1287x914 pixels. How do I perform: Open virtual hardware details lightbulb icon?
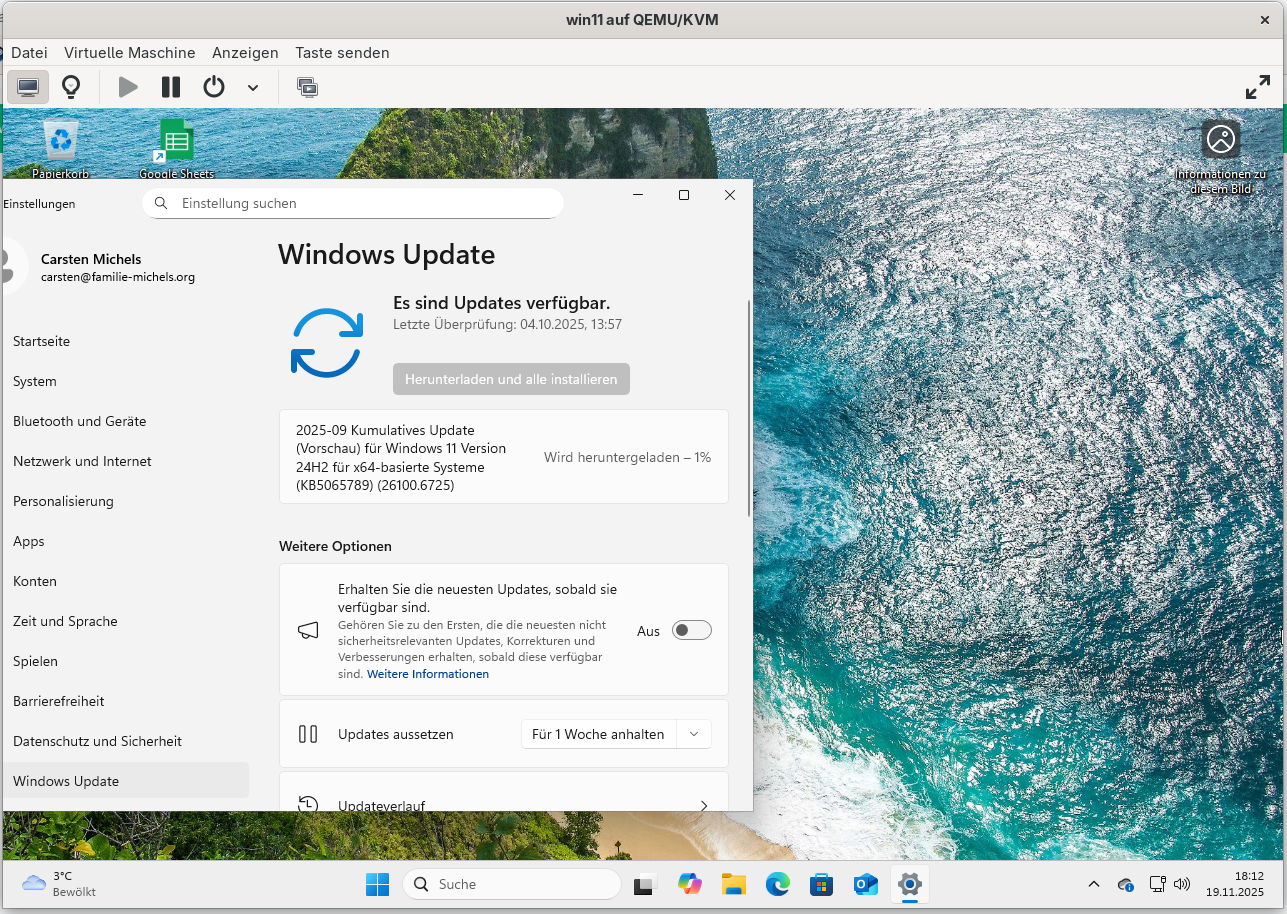coord(71,87)
